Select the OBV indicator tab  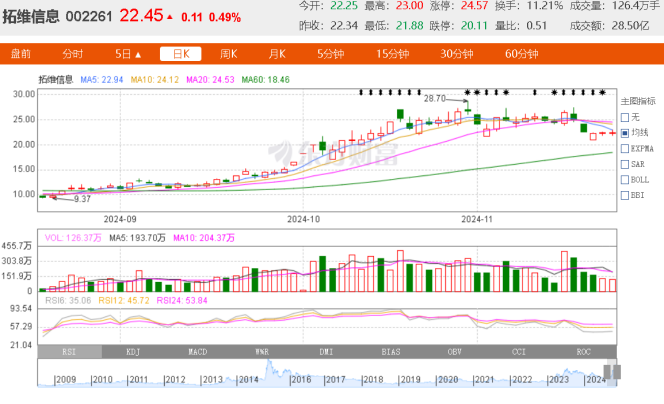455,352
